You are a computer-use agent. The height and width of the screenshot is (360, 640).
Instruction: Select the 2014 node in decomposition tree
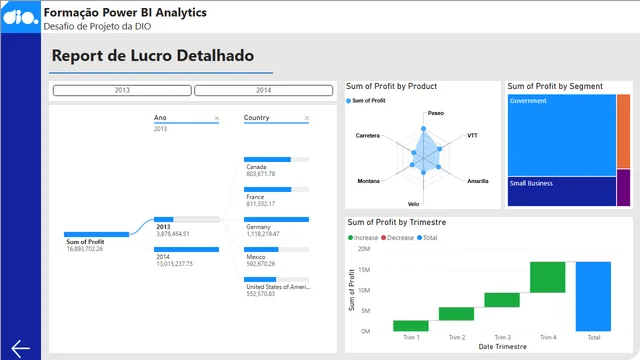click(187, 249)
